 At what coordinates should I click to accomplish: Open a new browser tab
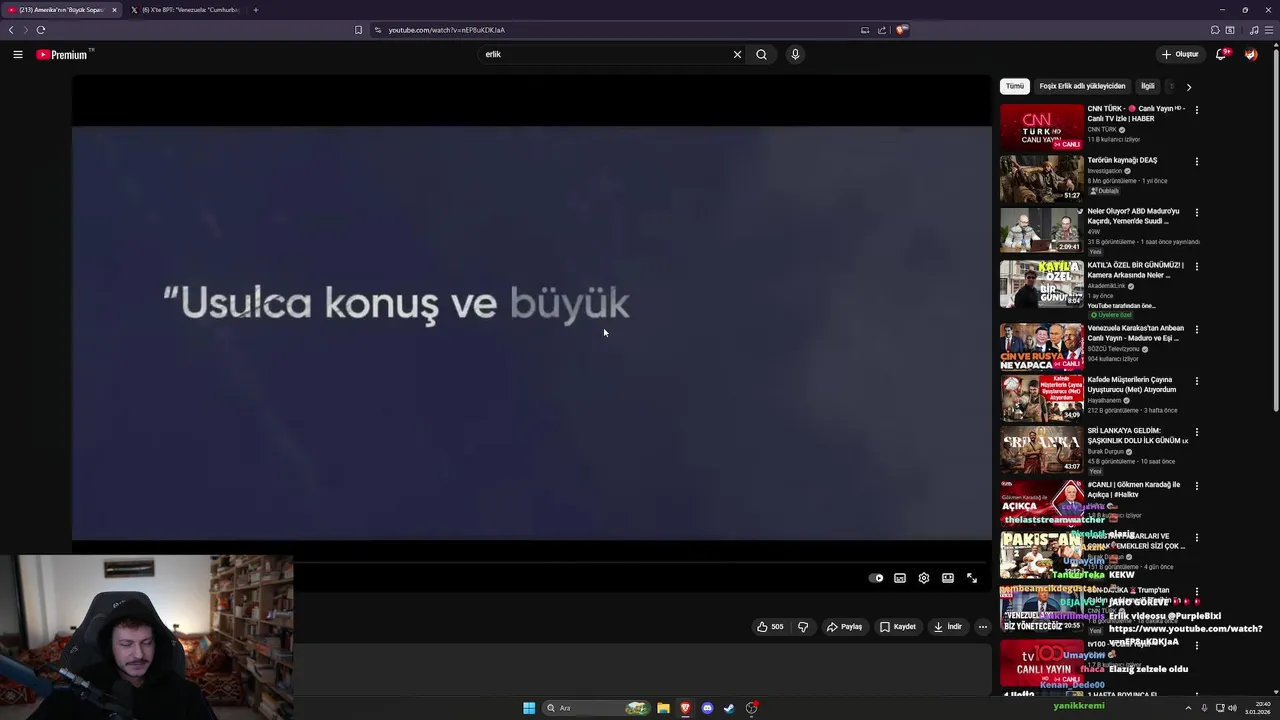click(256, 10)
